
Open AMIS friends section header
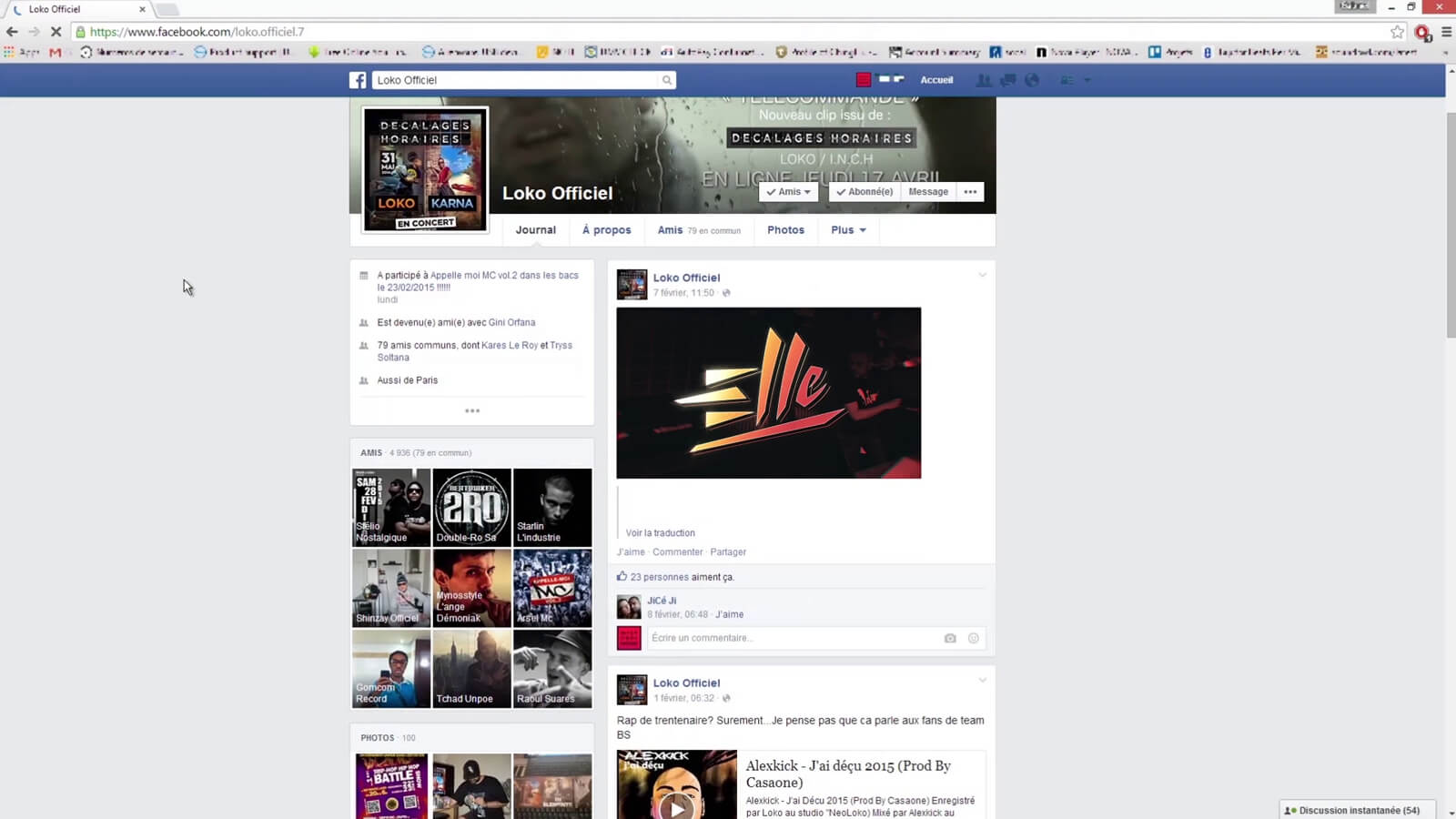(371, 452)
